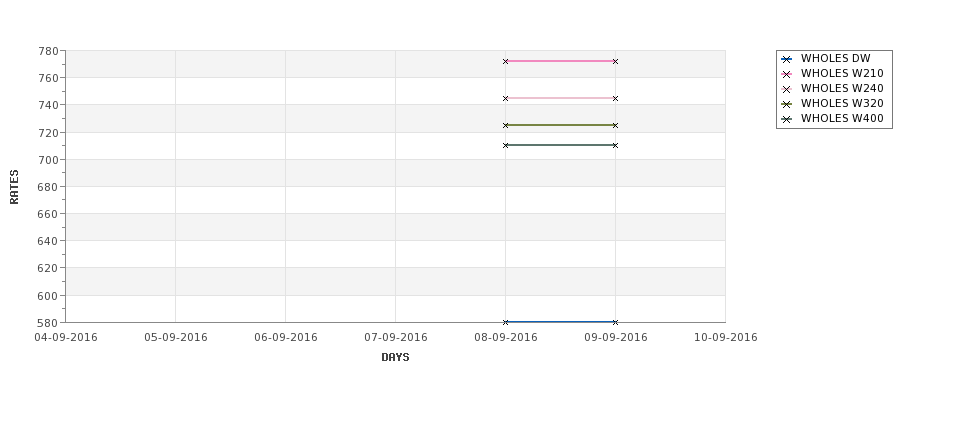Screen dimensions: 975x429
Task: Click the WHOLES W400 legend label
Action: click(x=842, y=118)
